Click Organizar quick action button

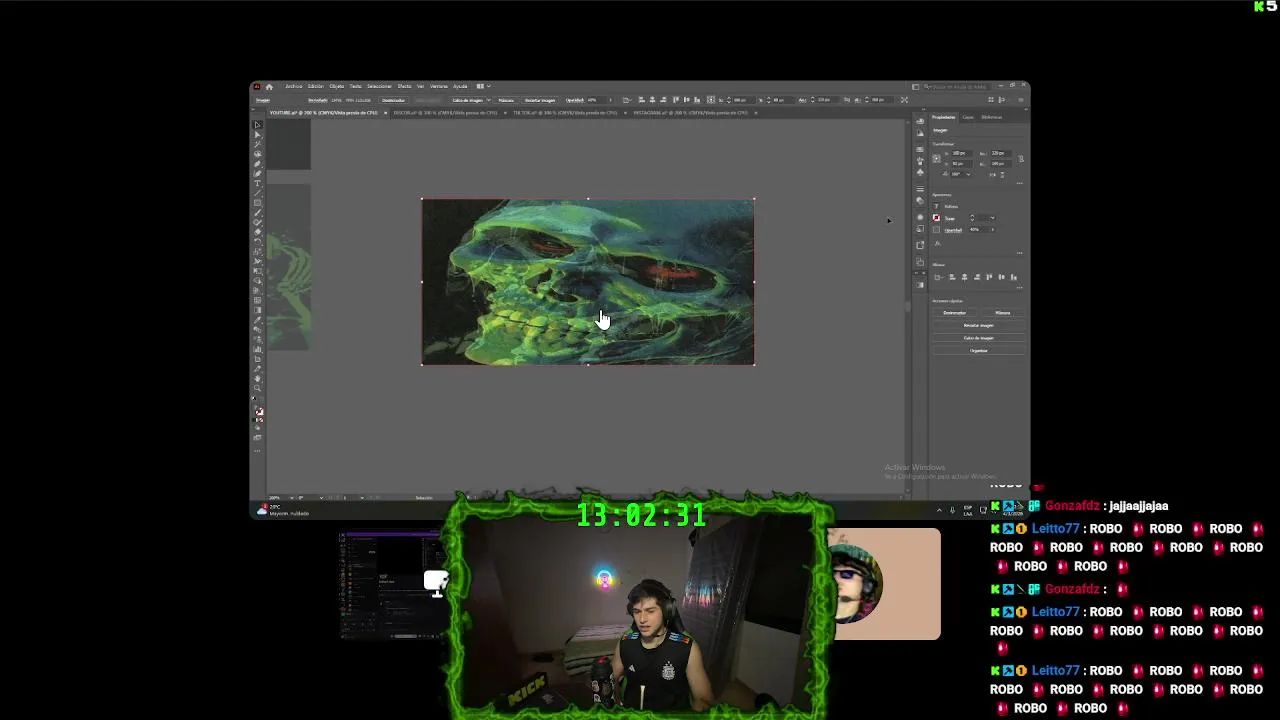click(x=979, y=350)
